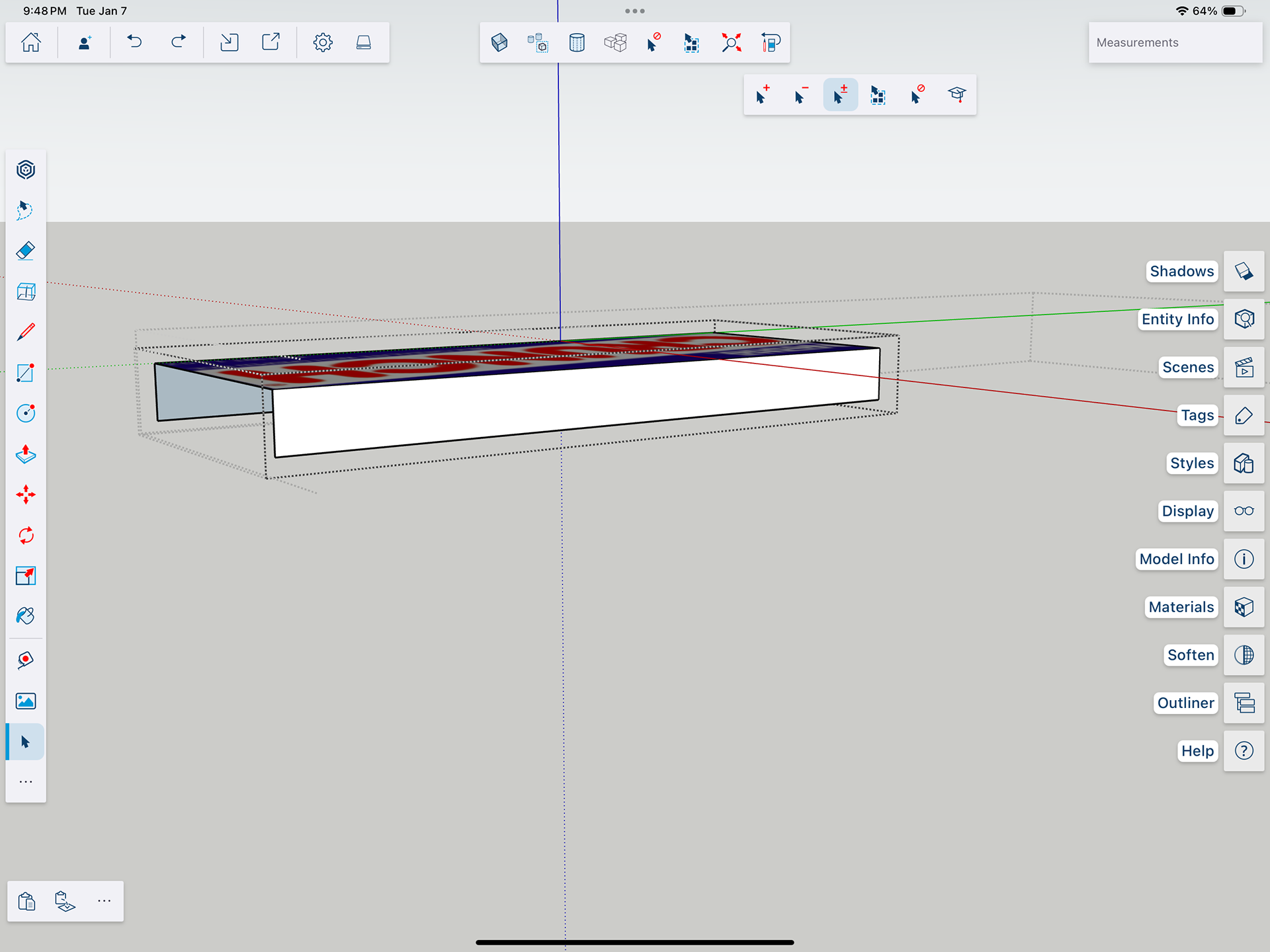
Task: Click the Outliner label button
Action: tap(1185, 703)
